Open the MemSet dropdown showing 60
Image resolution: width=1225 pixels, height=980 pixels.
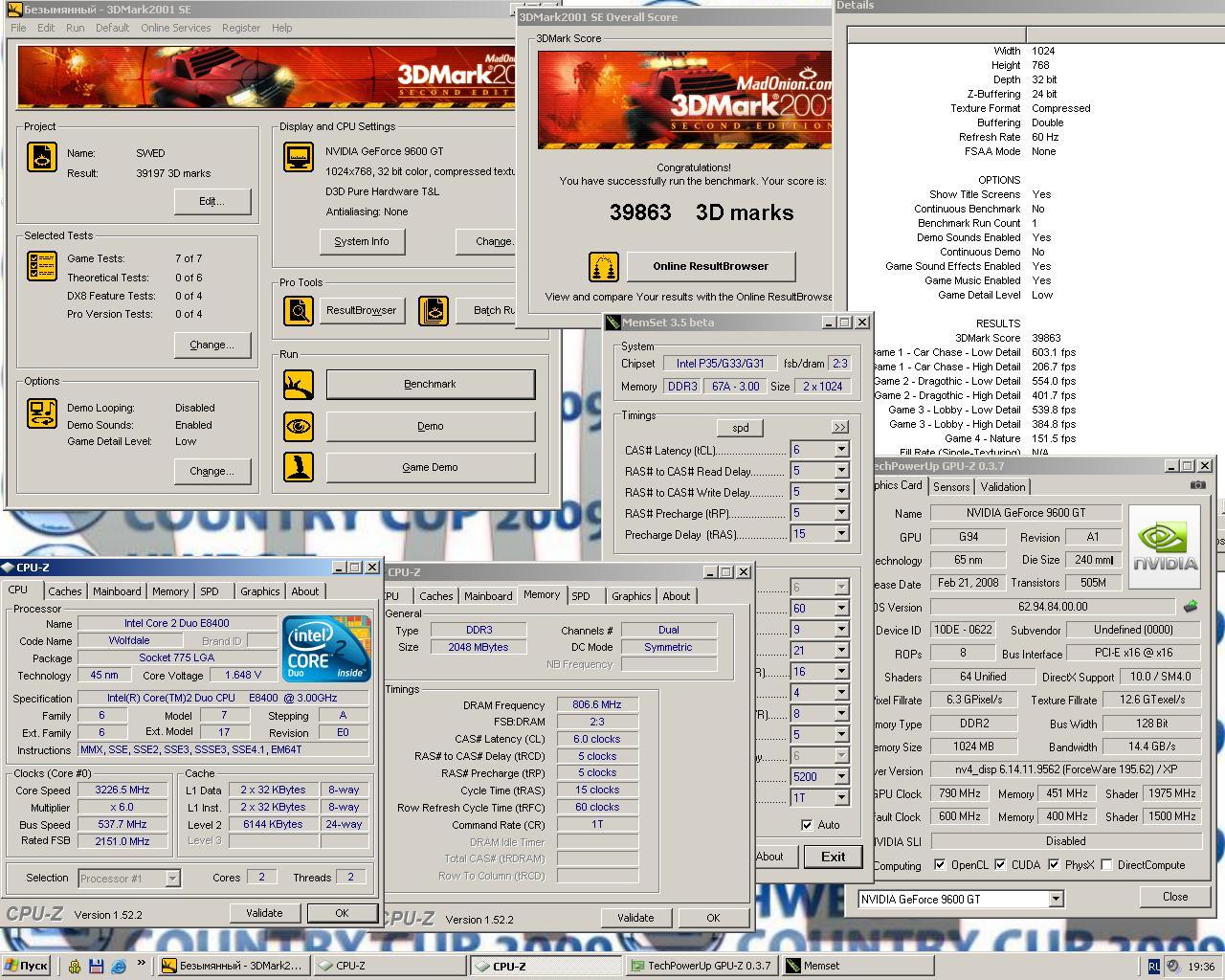pyautogui.click(x=841, y=609)
